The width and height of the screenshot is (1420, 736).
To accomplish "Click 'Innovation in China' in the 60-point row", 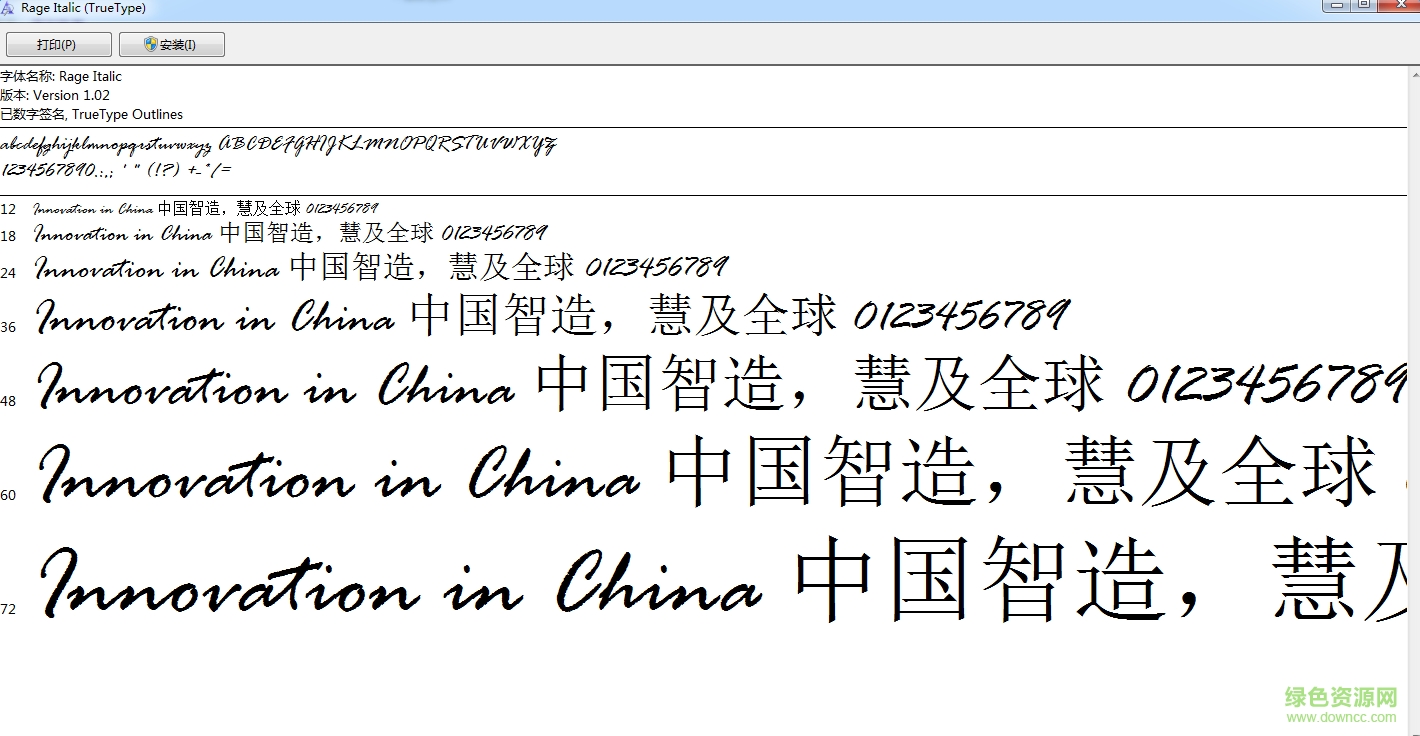I will (339, 474).
